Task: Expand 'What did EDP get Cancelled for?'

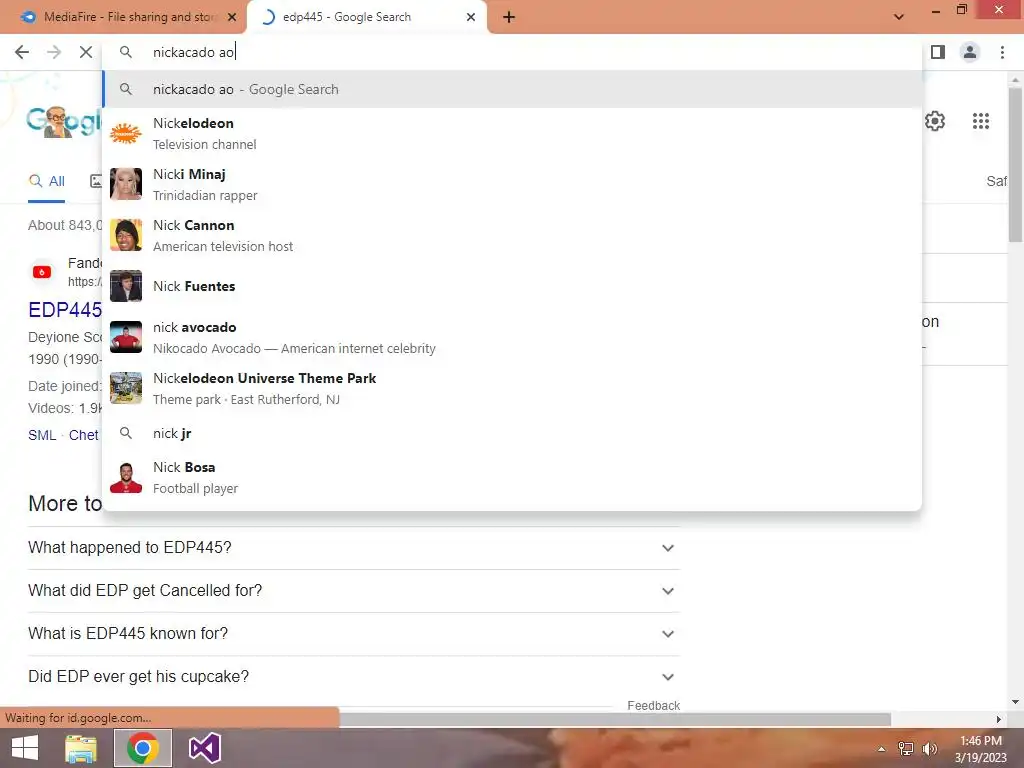Action: (353, 591)
